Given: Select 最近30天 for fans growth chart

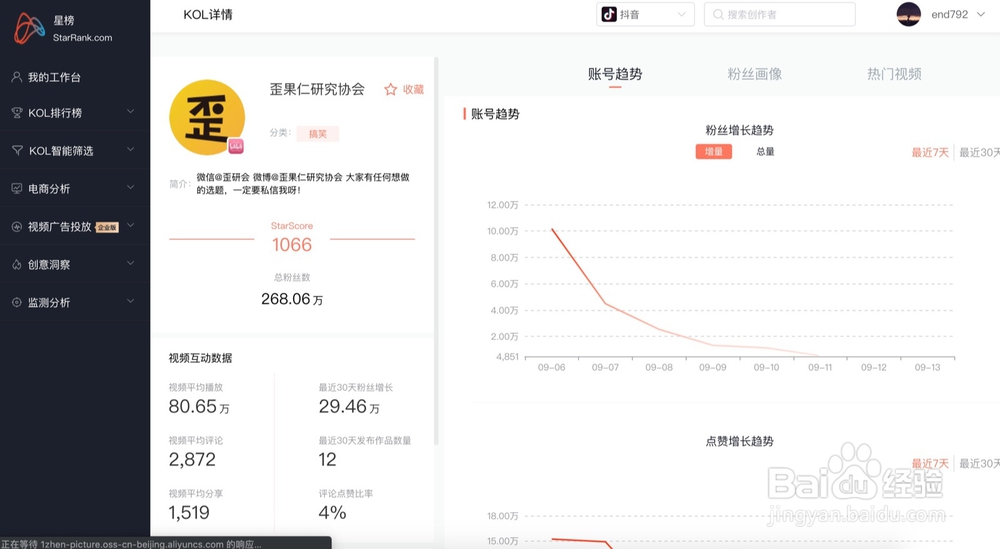Looking at the screenshot, I should tap(980, 152).
